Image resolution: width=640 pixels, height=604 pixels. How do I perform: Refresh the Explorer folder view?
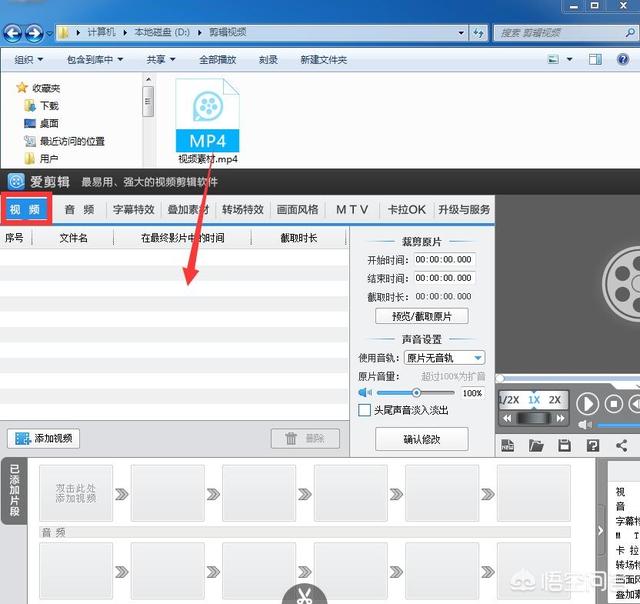479,33
